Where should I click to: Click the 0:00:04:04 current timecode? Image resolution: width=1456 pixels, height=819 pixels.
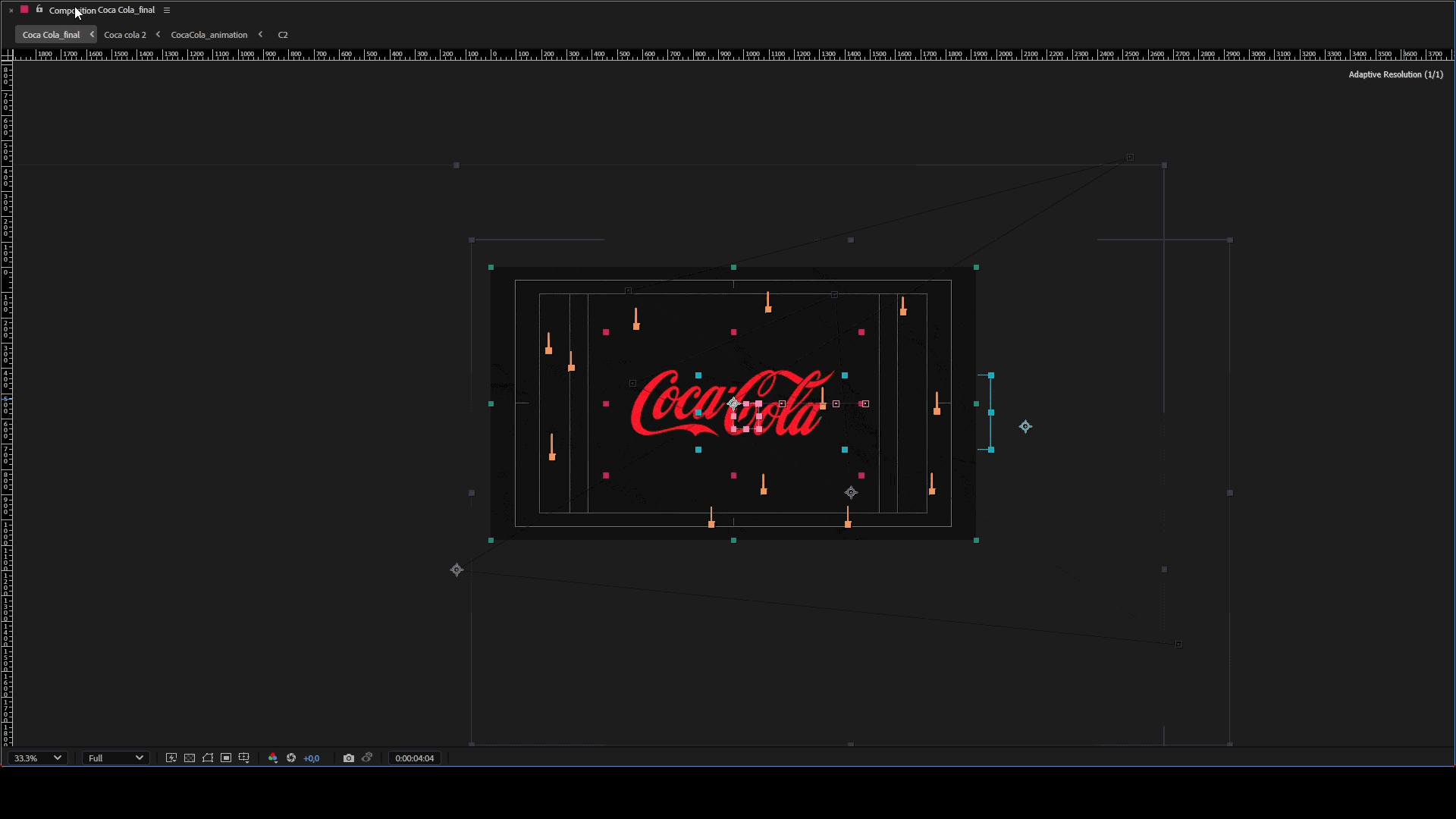tap(415, 758)
